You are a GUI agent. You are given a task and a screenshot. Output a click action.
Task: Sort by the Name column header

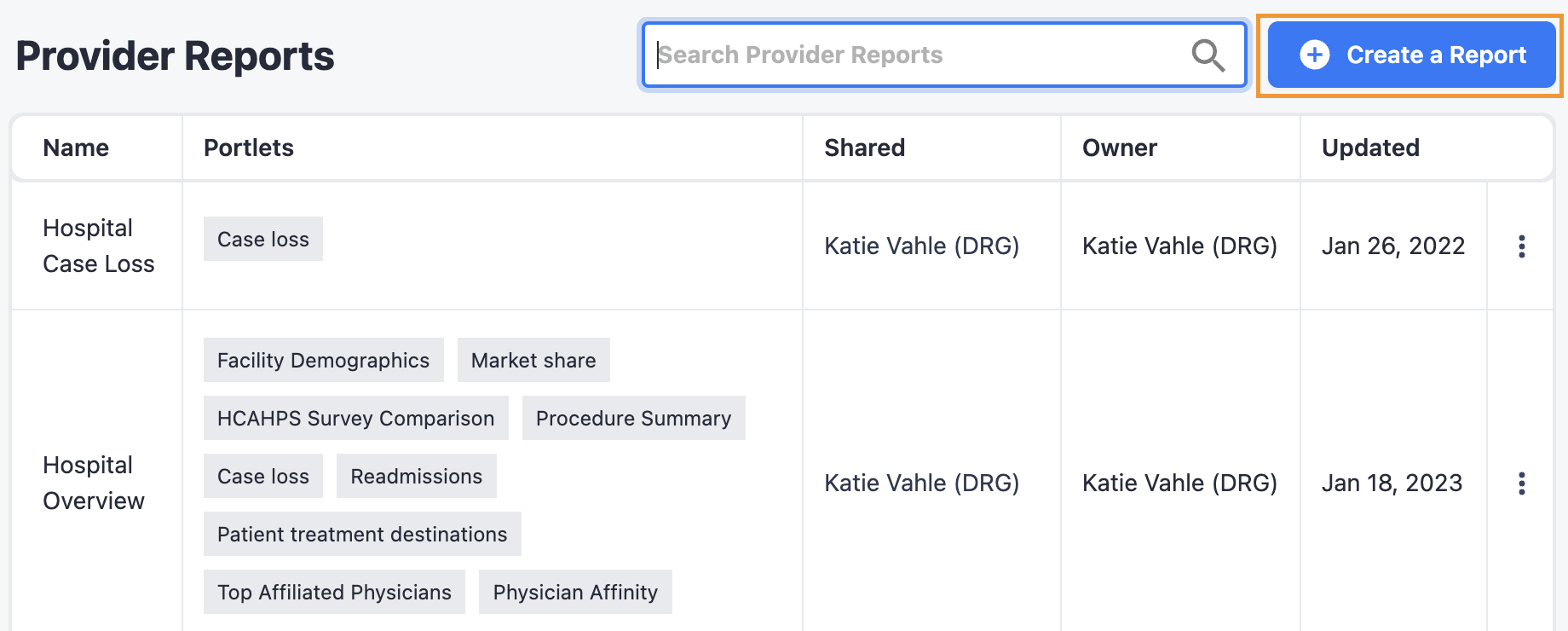[76, 148]
